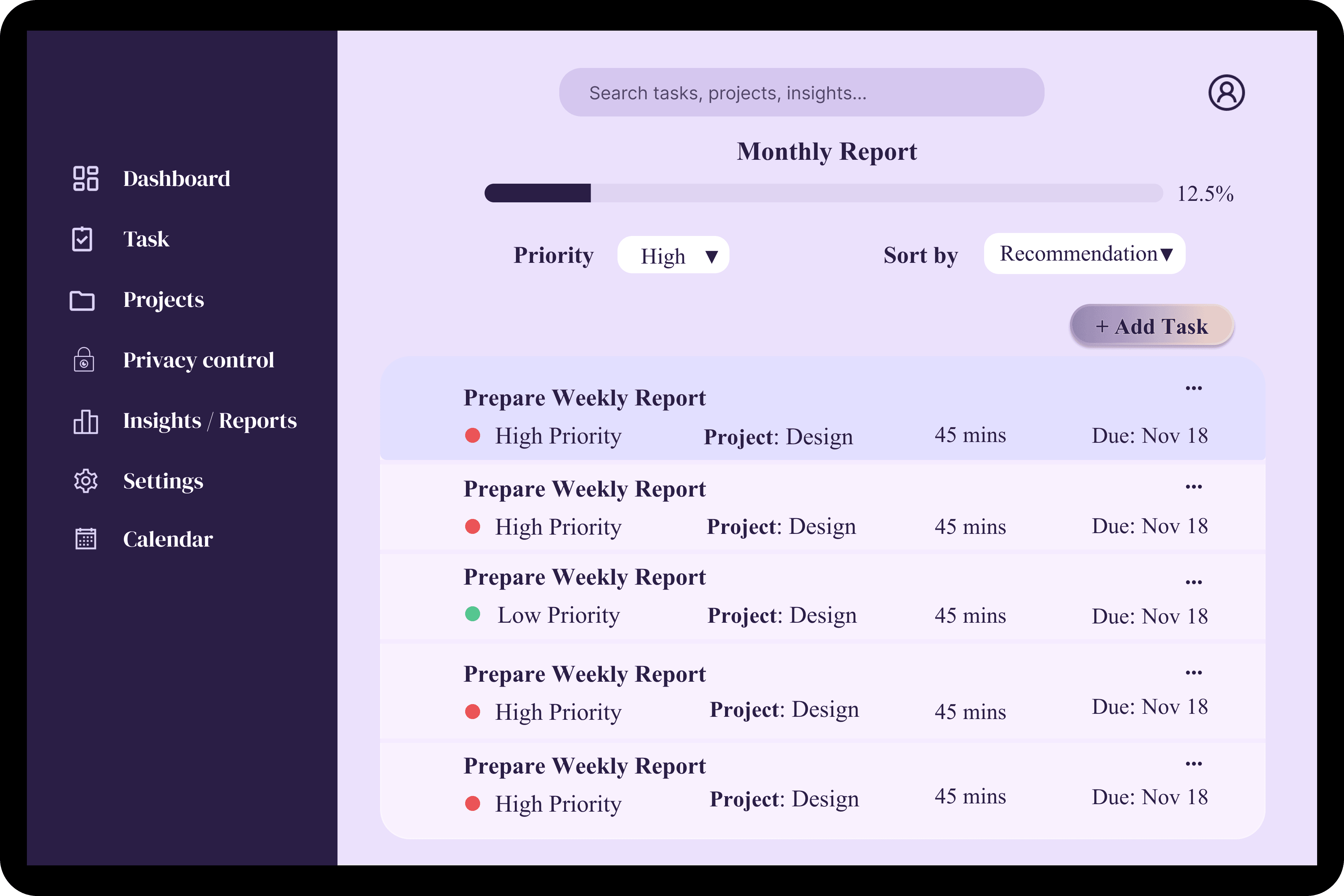The width and height of the screenshot is (1344, 896).
Task: Click the Projects folder icon
Action: click(82, 300)
